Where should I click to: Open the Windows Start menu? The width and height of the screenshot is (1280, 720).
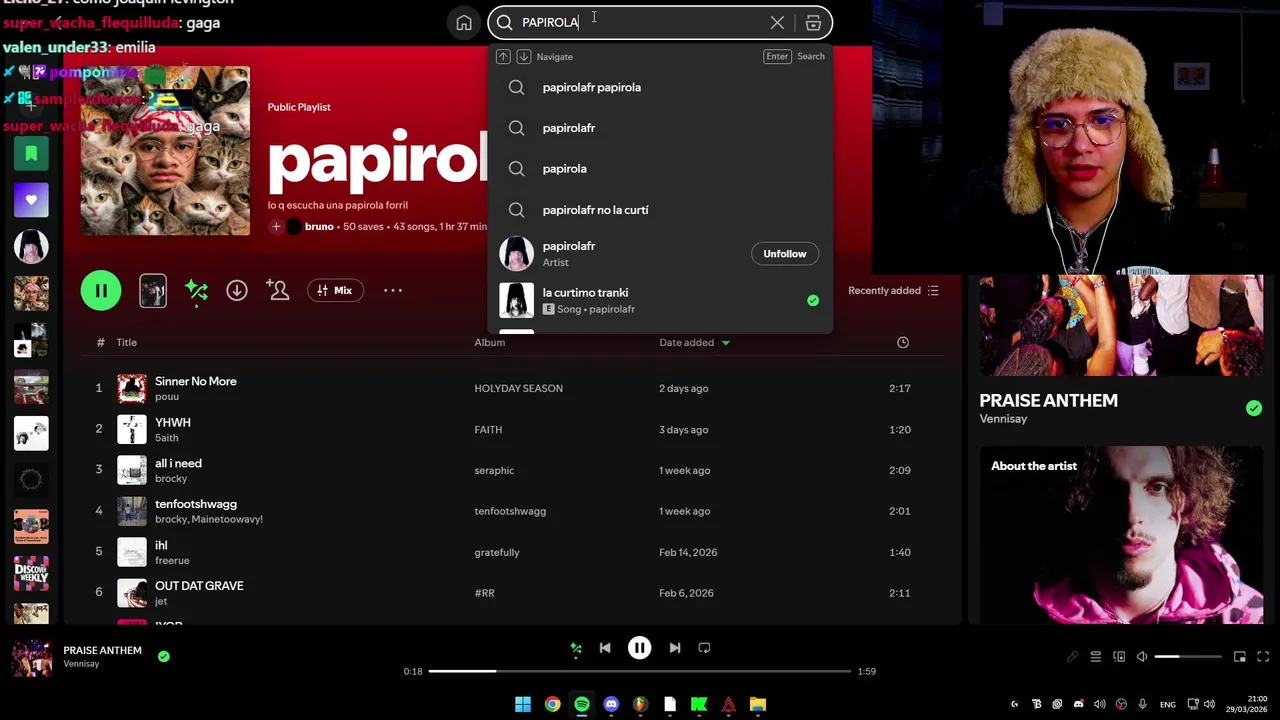click(x=523, y=704)
